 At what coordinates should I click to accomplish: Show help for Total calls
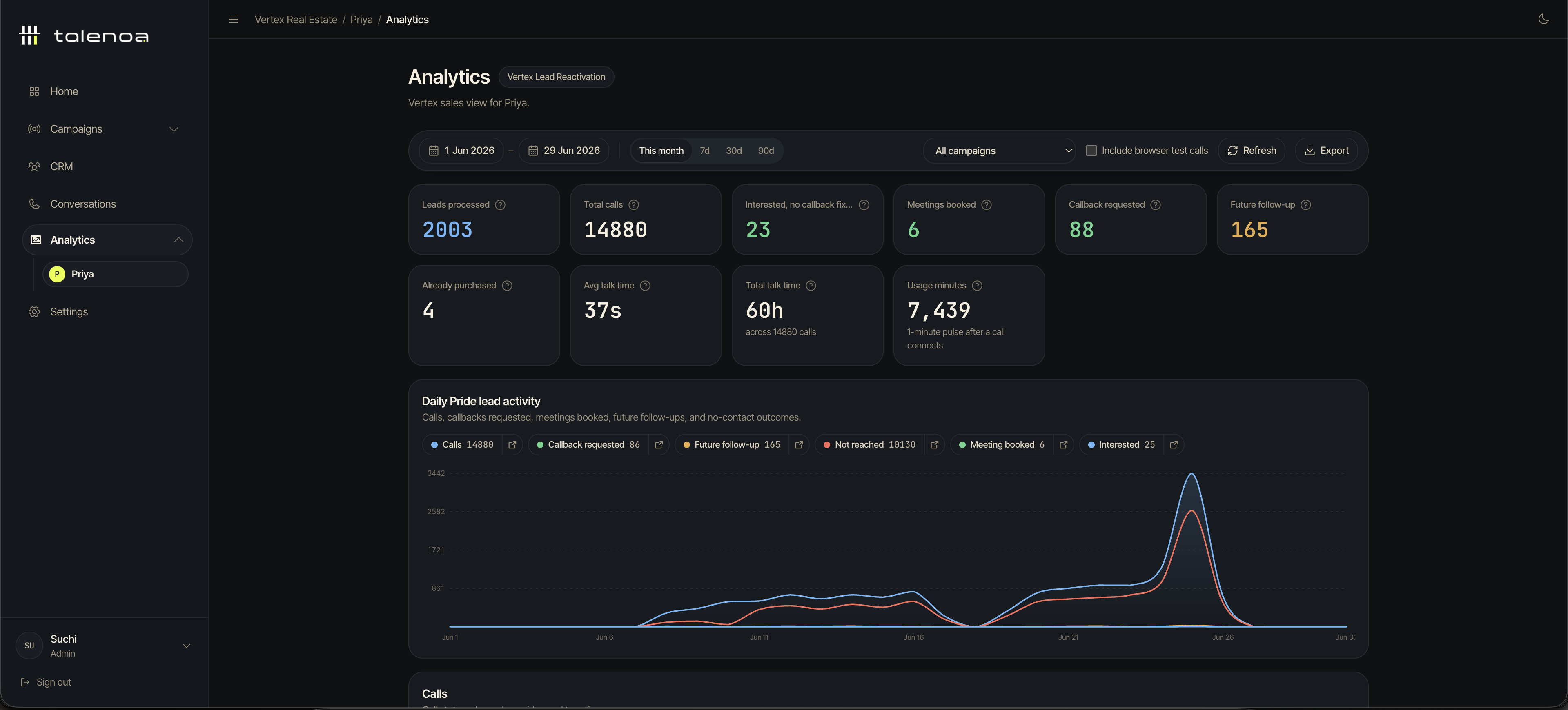(x=634, y=204)
